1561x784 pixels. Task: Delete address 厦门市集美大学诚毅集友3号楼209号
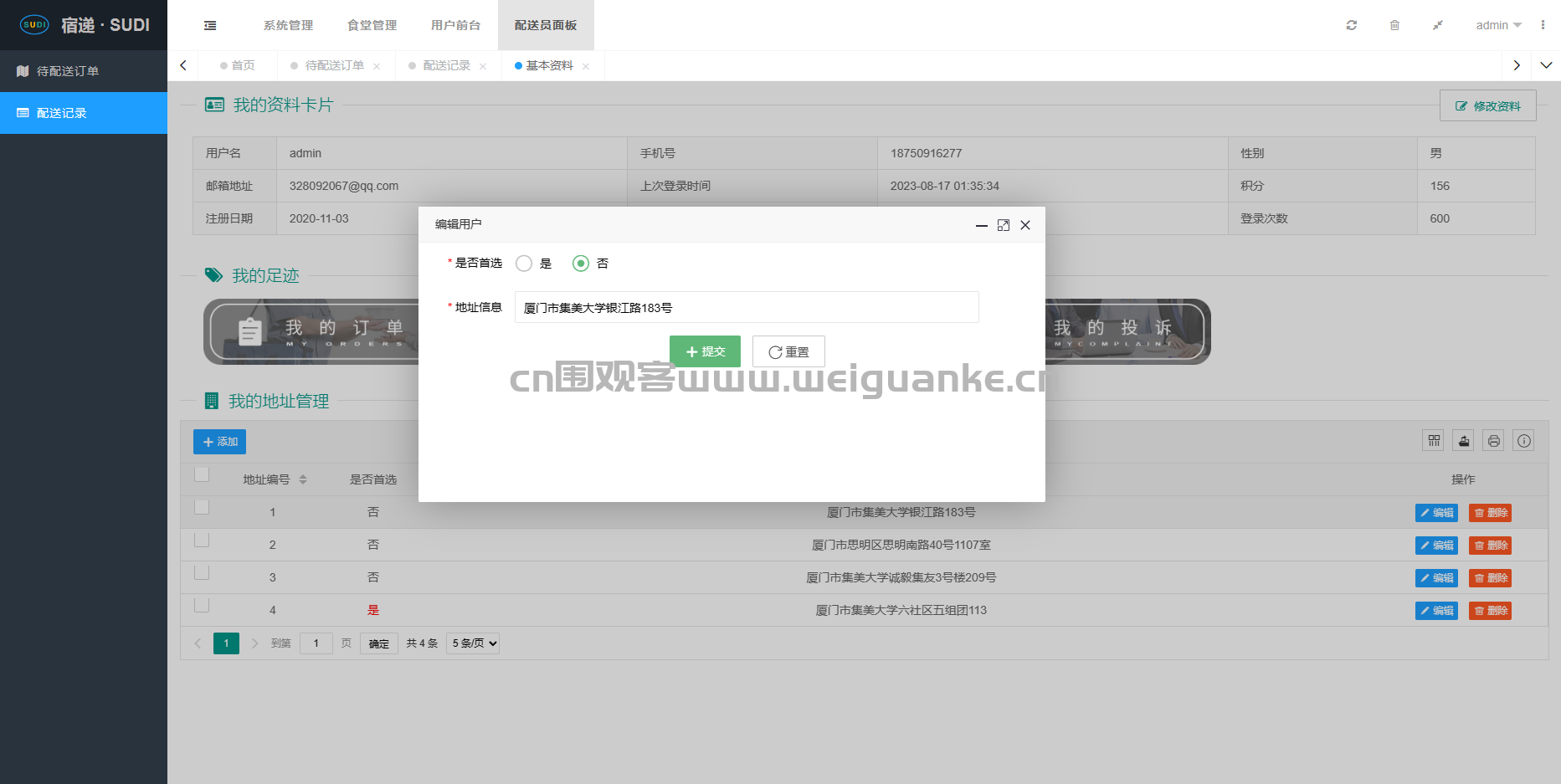pyautogui.click(x=1490, y=577)
